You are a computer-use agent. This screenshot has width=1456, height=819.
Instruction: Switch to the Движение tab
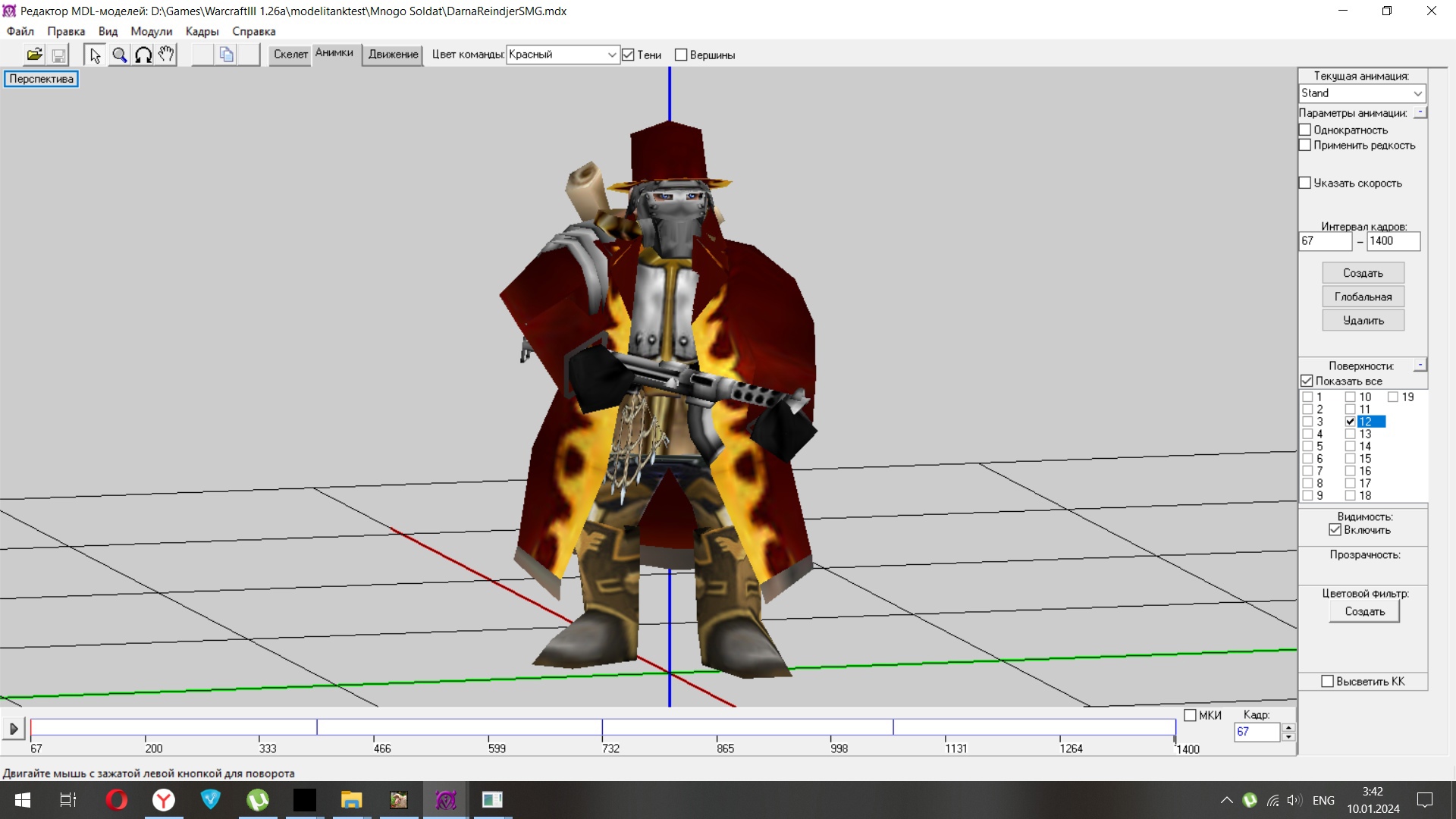393,55
